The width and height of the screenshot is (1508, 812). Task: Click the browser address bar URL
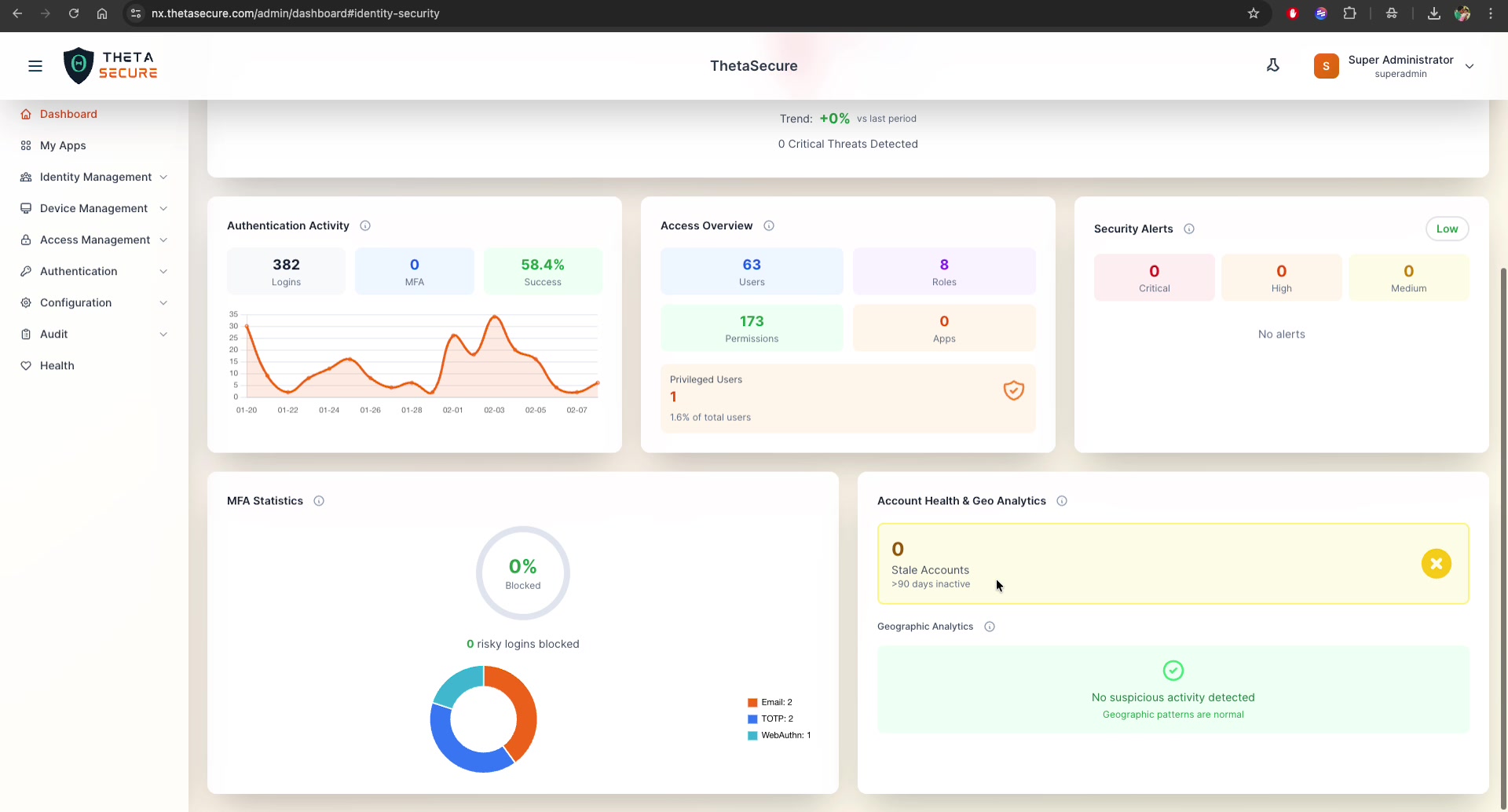[x=295, y=13]
